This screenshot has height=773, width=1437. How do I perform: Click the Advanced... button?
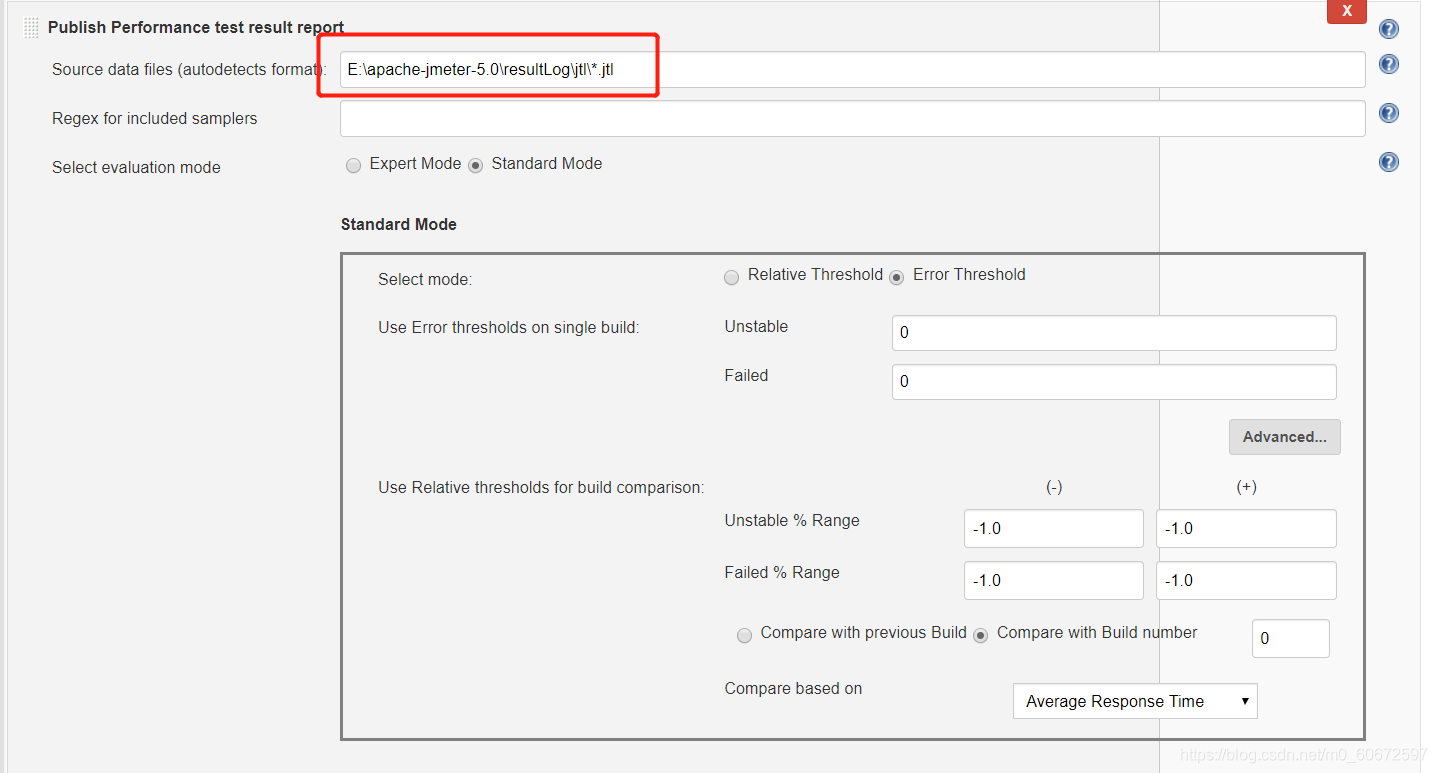pos(1284,437)
